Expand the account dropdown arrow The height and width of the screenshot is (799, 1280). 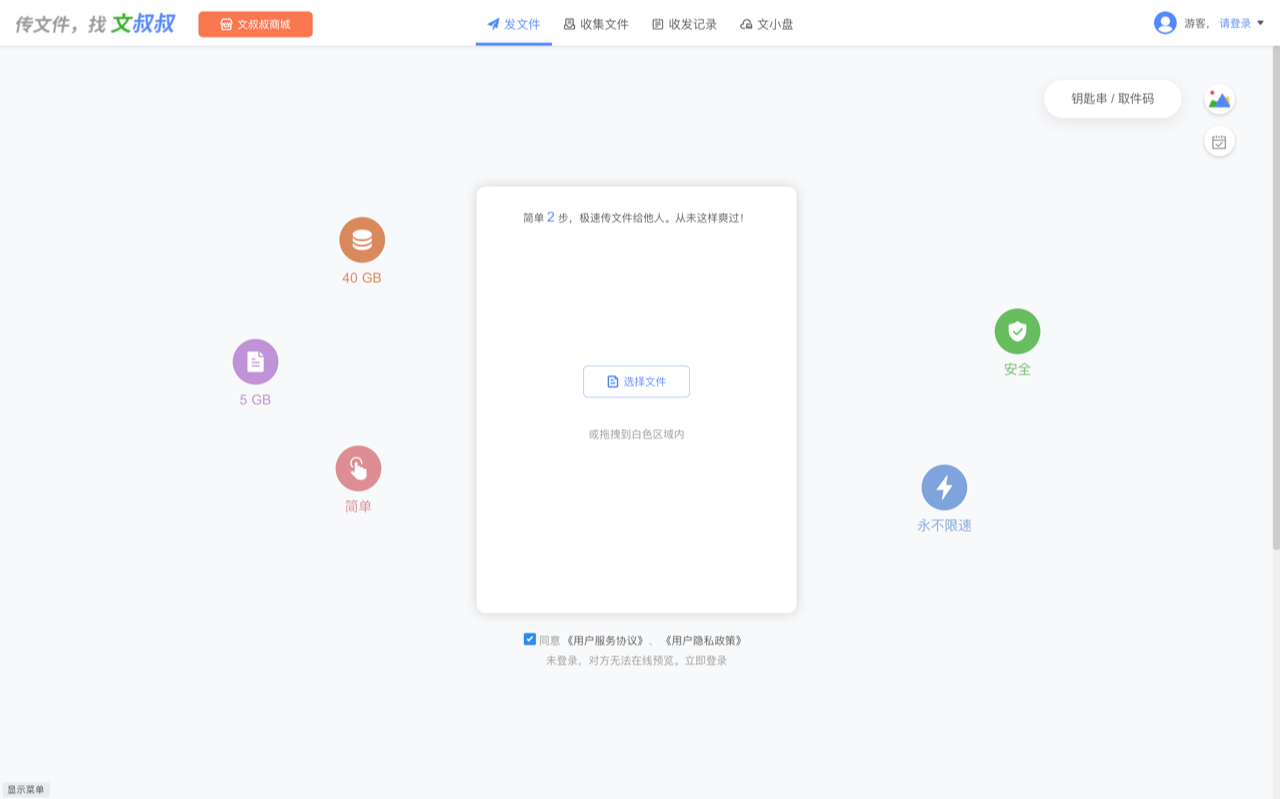[x=1260, y=23]
